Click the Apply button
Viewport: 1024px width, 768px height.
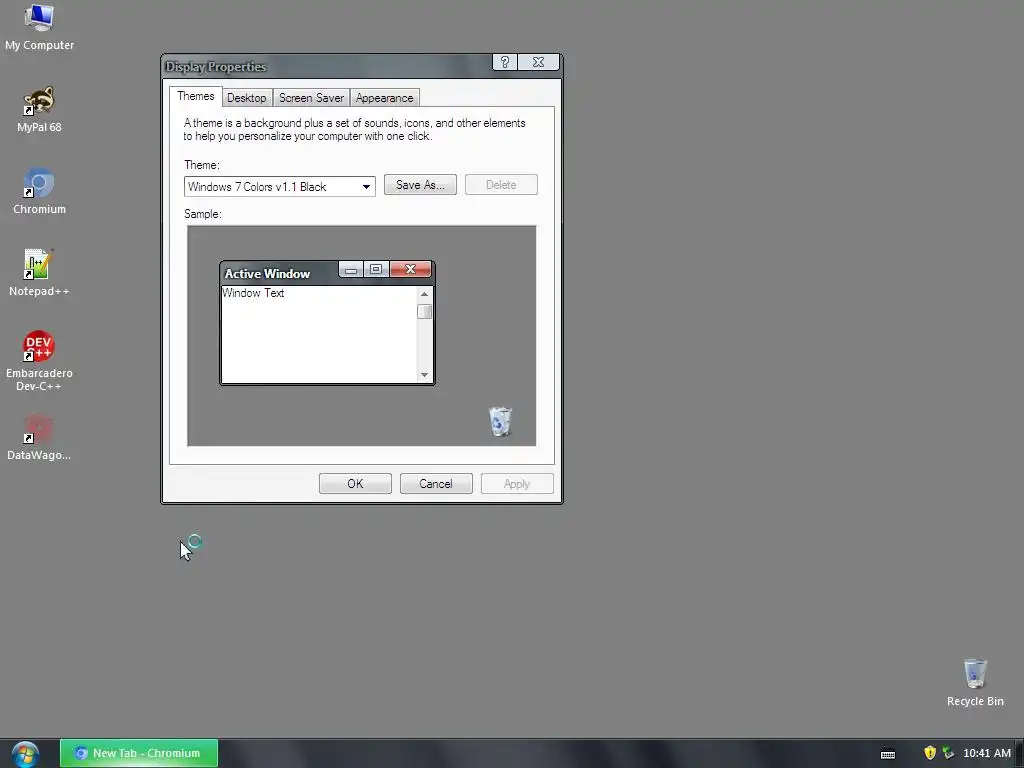(517, 484)
